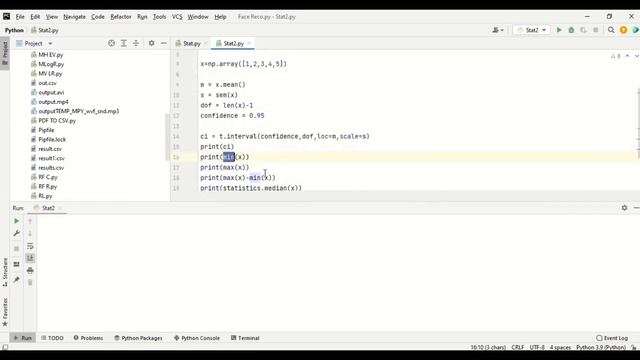Expand all items in Project panel
The image size is (640, 360).
[124, 43]
